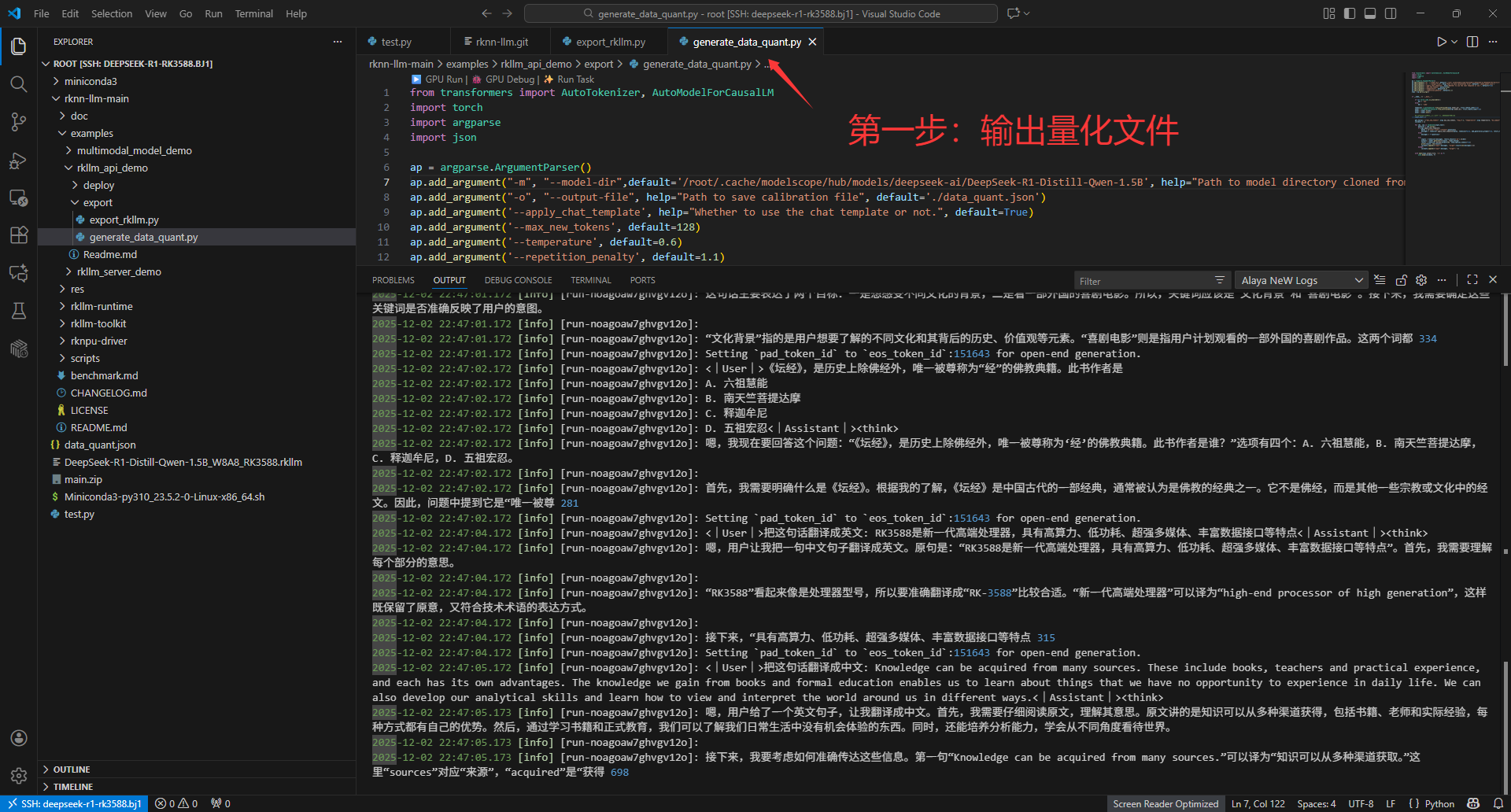The width and height of the screenshot is (1511, 812).
Task: Open the Testing flask view
Action: 19,311
